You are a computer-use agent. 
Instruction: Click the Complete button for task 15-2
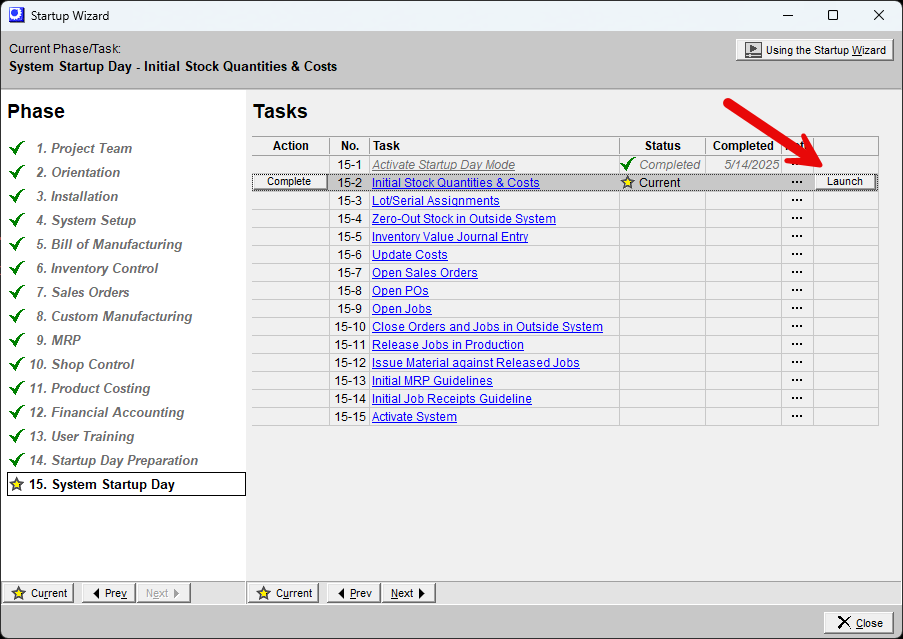pyautogui.click(x=289, y=182)
